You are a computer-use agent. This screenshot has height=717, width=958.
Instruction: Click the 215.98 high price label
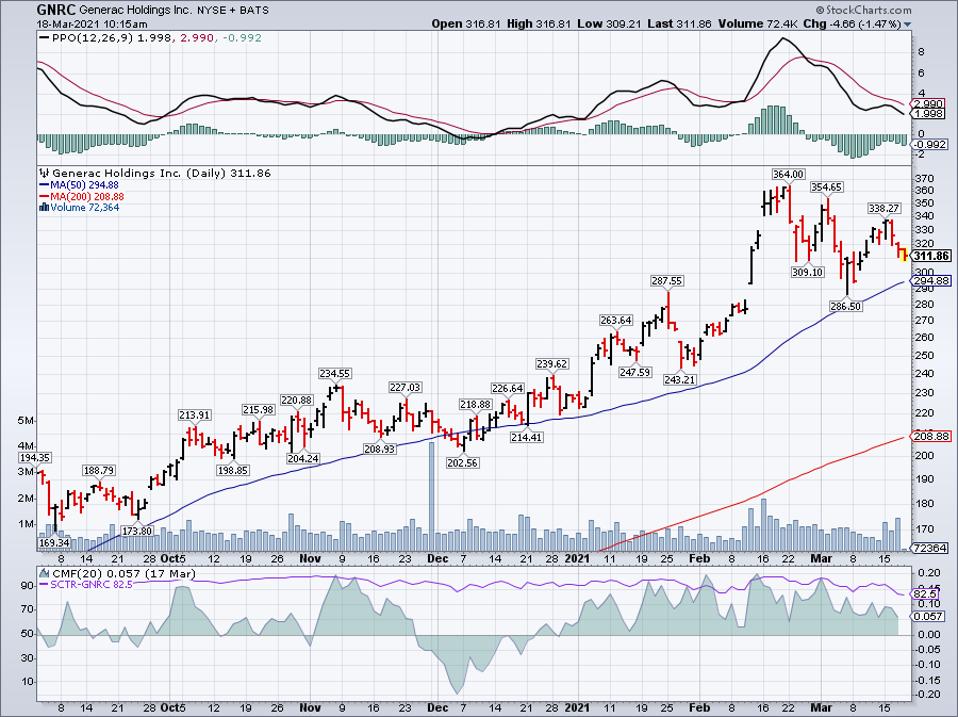258,410
